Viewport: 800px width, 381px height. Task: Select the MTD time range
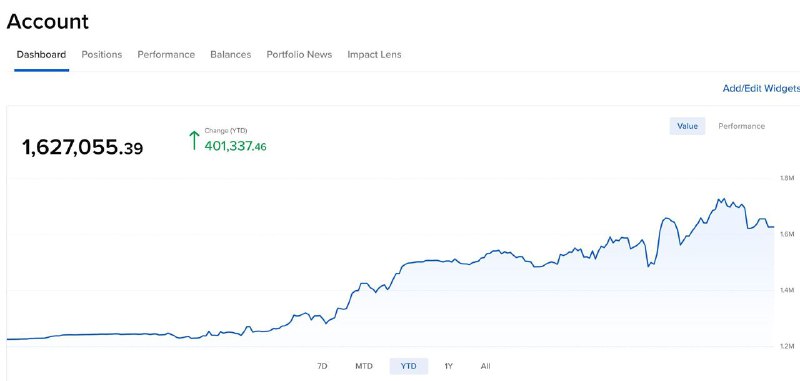(x=364, y=366)
